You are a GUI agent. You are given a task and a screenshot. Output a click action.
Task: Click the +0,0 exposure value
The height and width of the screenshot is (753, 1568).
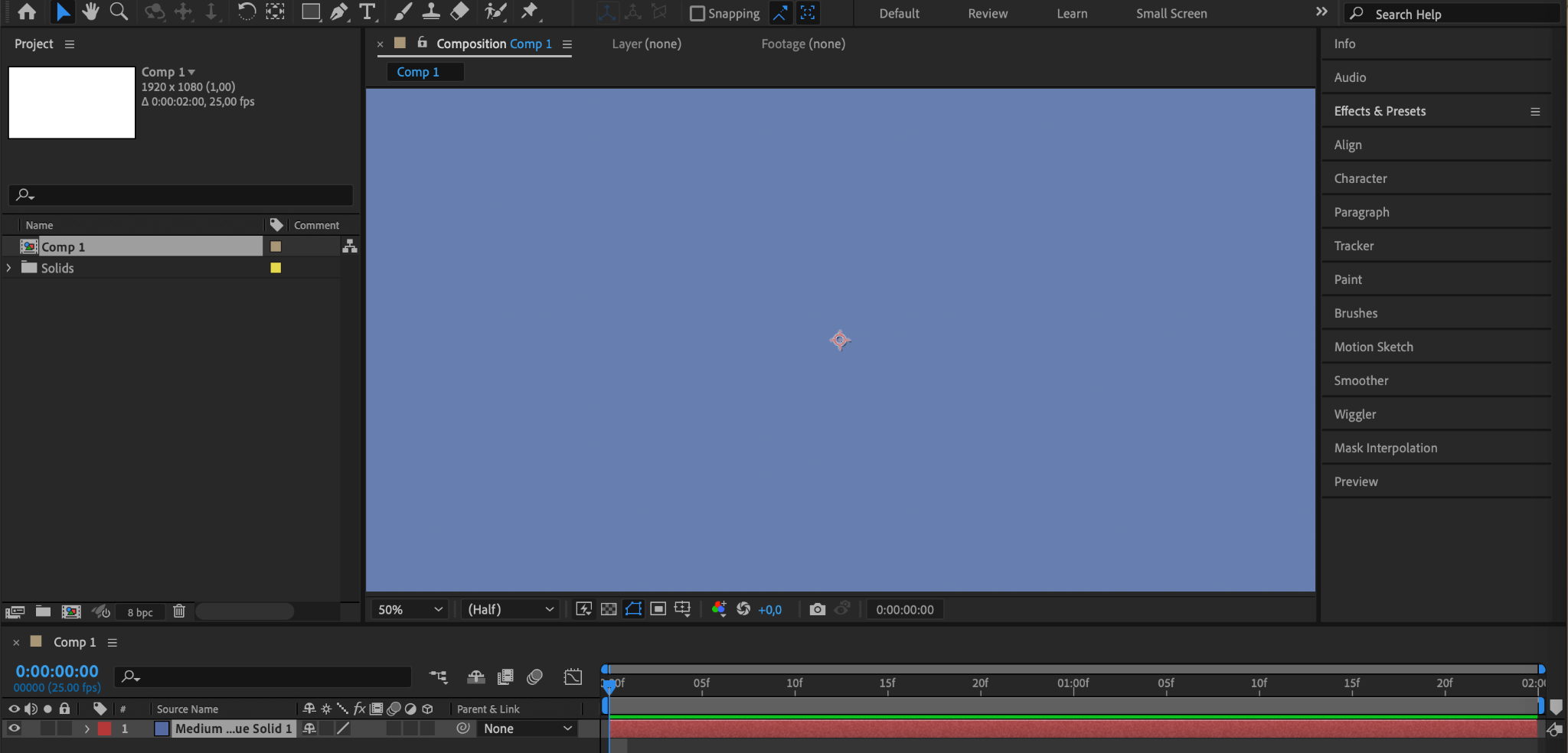769,610
